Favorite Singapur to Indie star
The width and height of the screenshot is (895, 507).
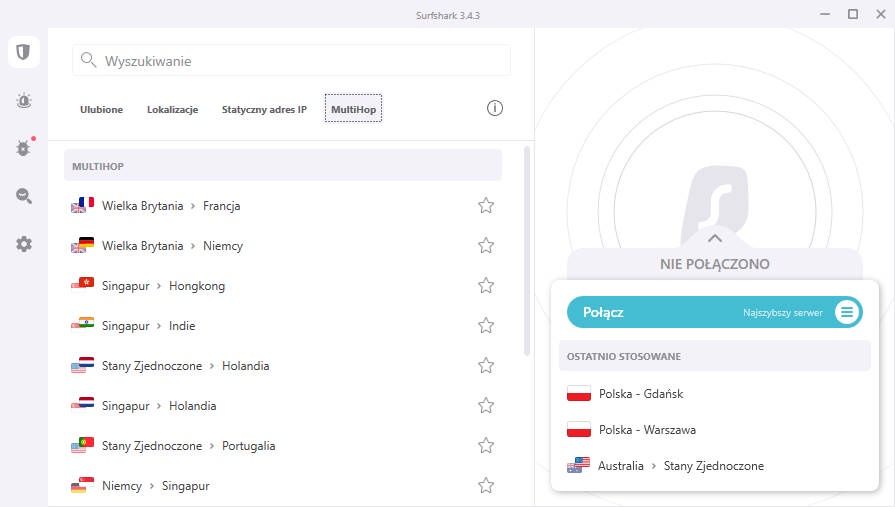[486, 325]
